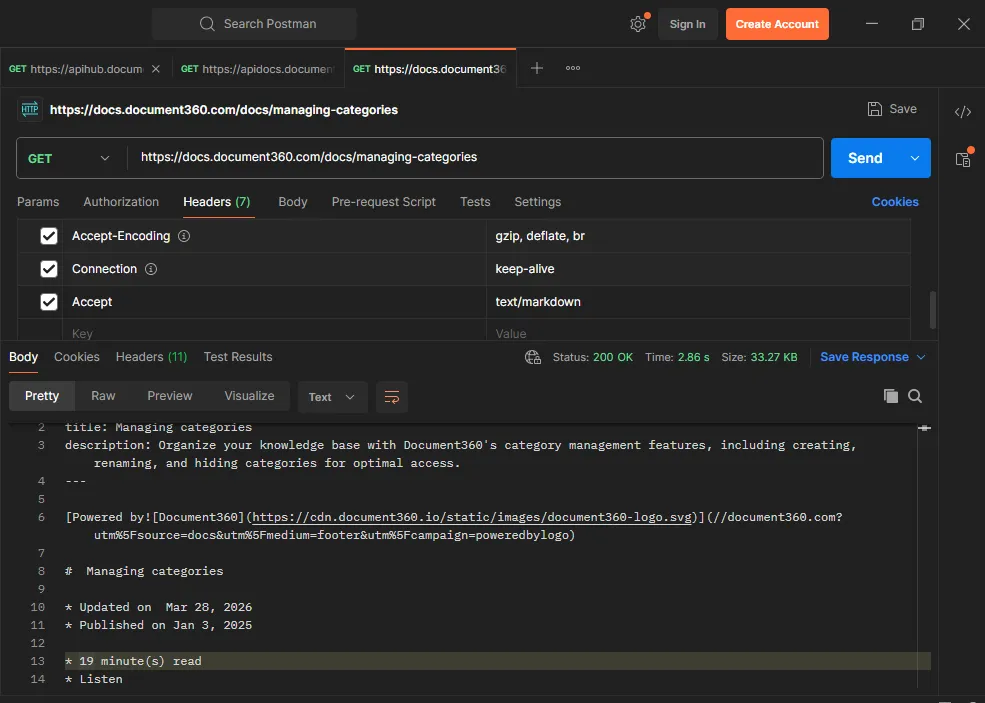Screen dimensions: 985x703
Task: Click the HTTP request type icon
Action: point(30,109)
